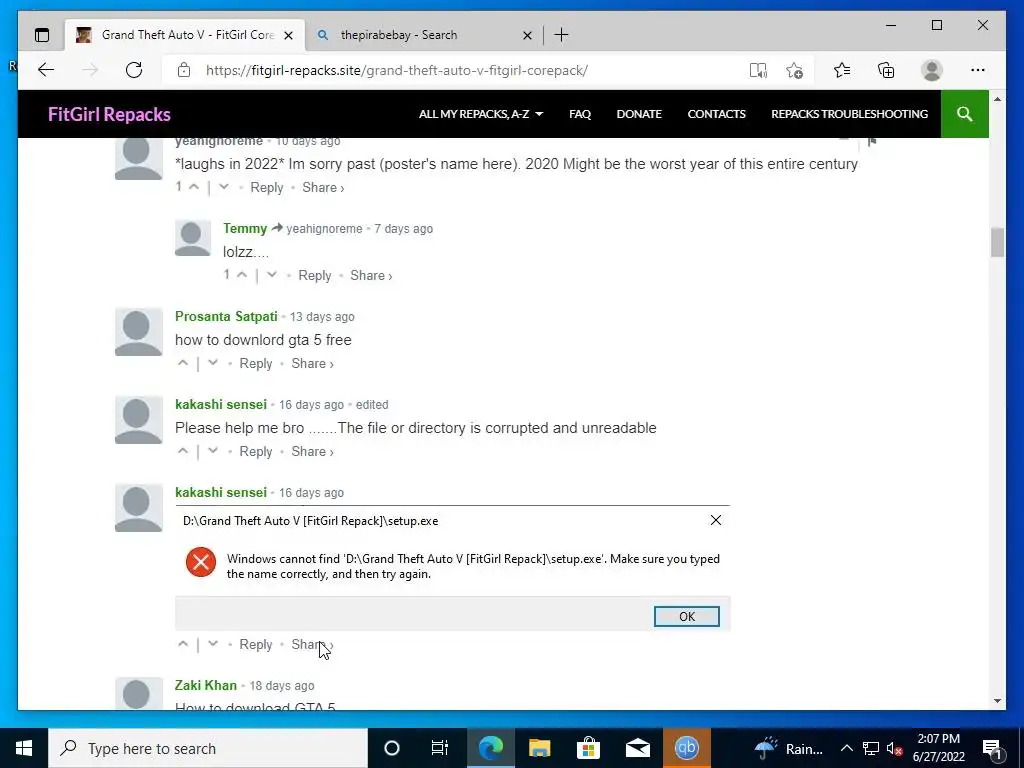
Task: Add page to favorites star-plus icon
Action: coord(794,70)
